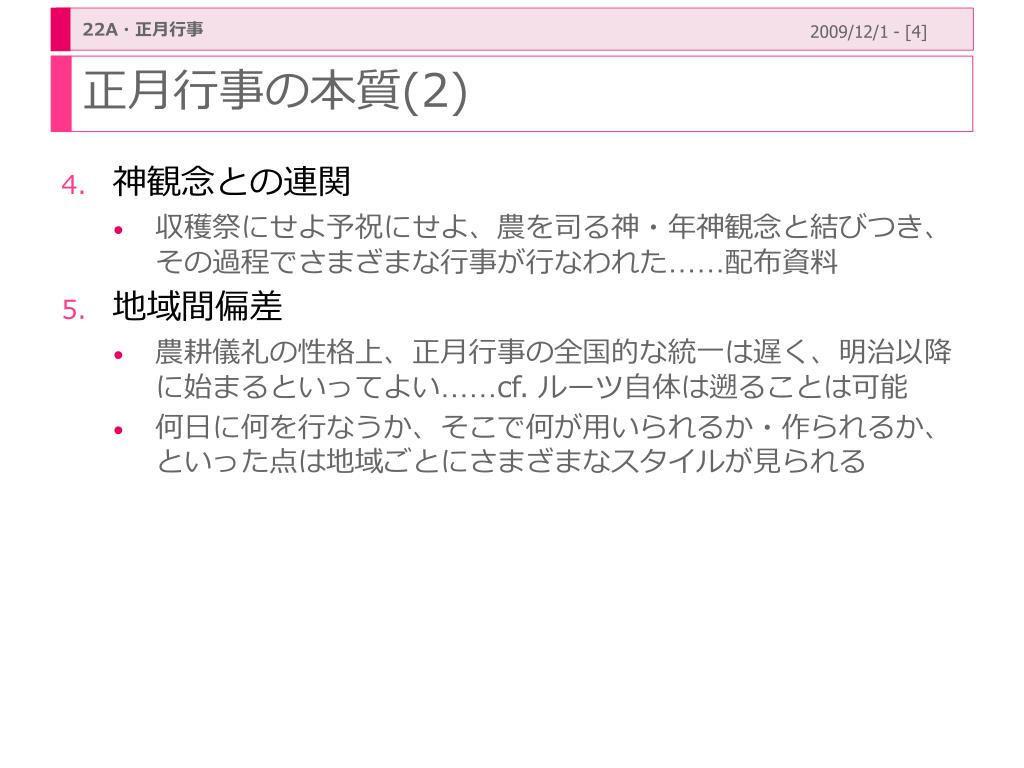This screenshot has width=1024, height=768.
Task: Click the line containing cf. ルーツ自体は遡ることは可能
Action: (x=531, y=387)
